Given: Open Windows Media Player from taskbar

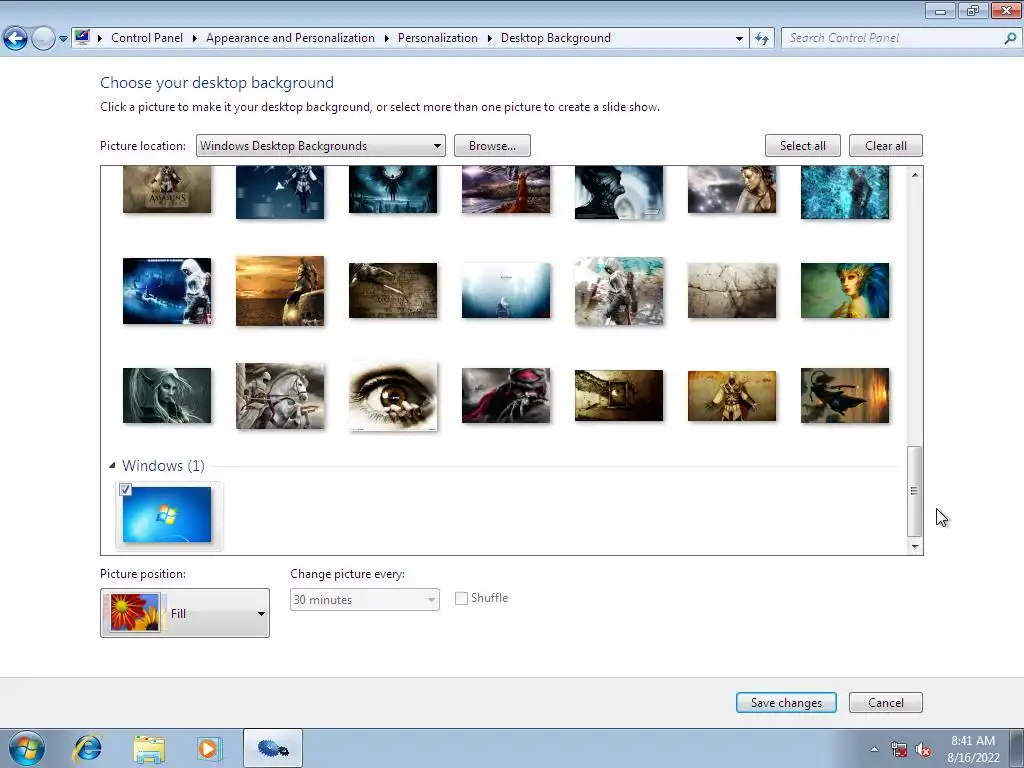Looking at the screenshot, I should pyautogui.click(x=209, y=748).
